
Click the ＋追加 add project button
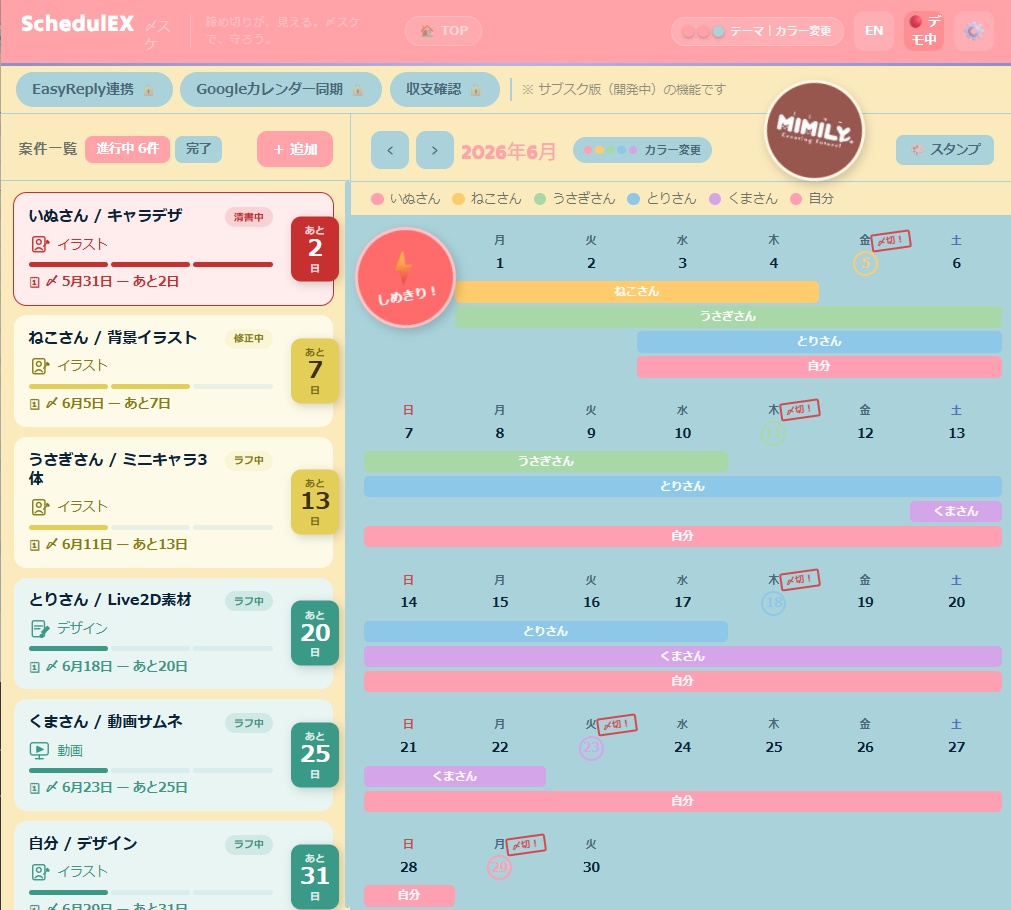click(295, 149)
